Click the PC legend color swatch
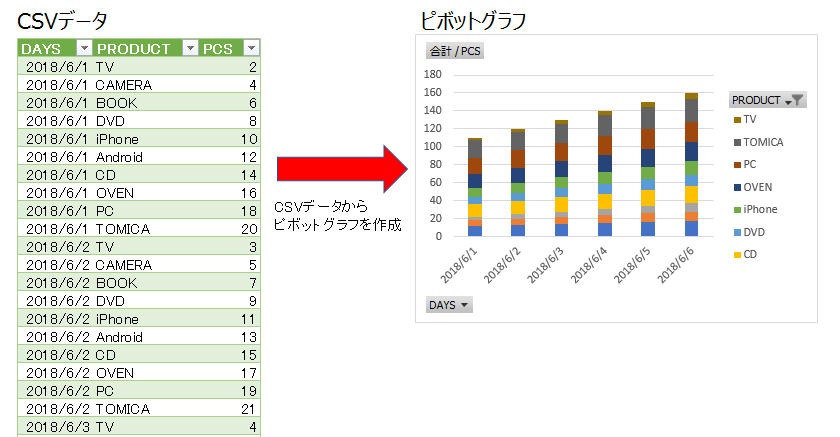The height and width of the screenshot is (437, 840). click(x=737, y=164)
